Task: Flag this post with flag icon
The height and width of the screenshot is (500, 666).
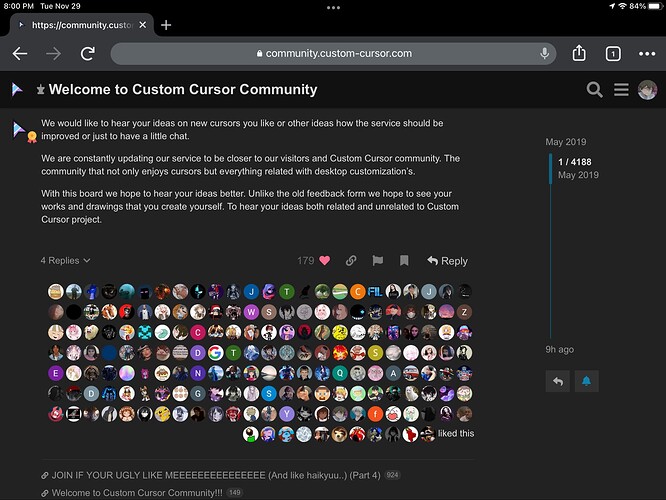Action: (378, 260)
